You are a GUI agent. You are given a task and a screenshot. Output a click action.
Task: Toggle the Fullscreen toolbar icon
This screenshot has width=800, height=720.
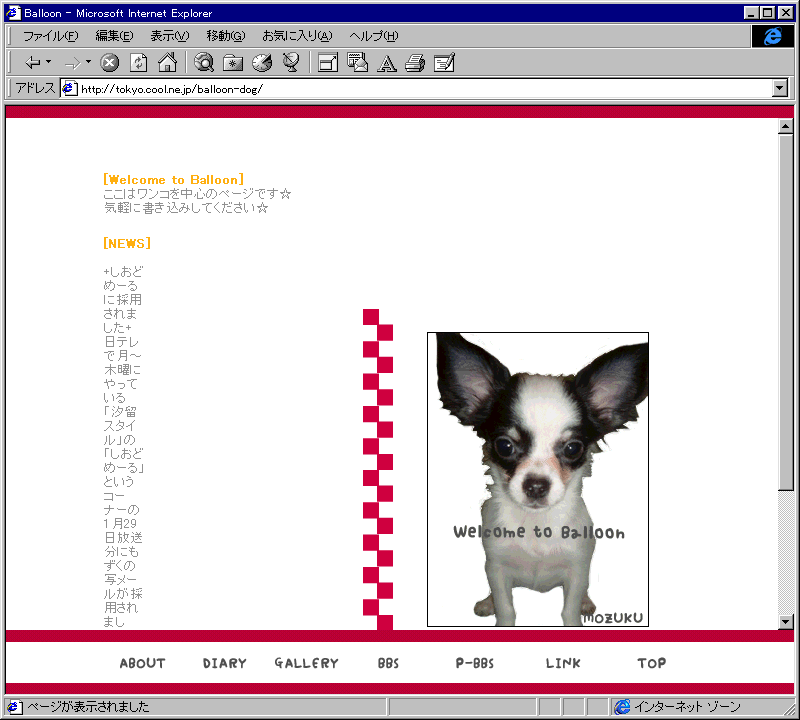point(328,63)
